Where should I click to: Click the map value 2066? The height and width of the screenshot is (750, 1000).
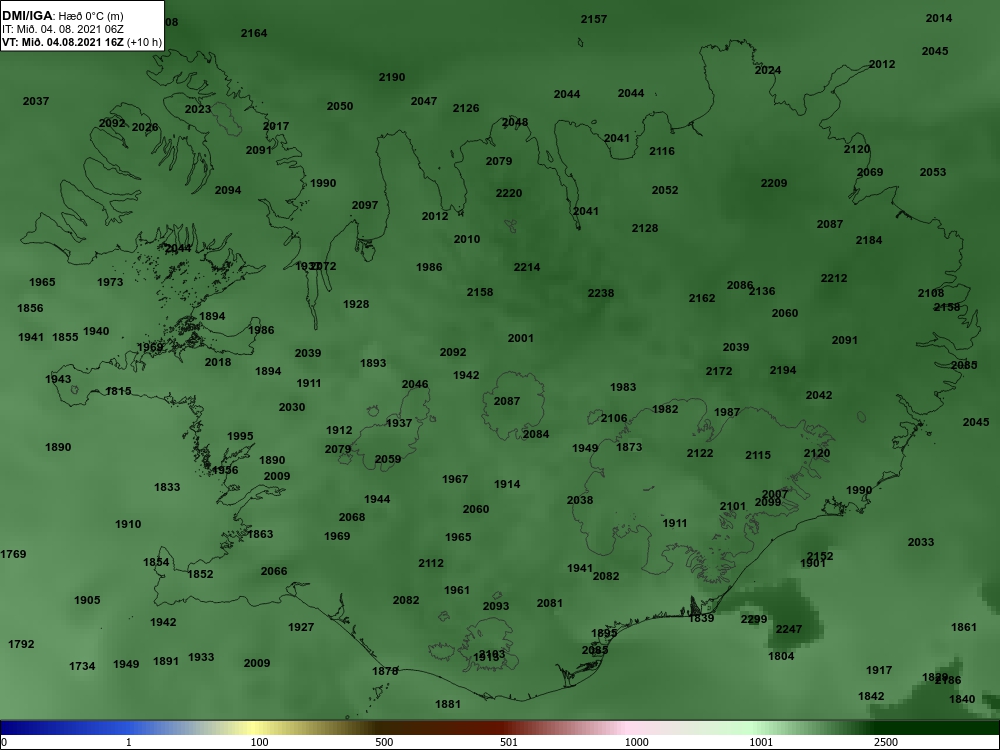click(x=274, y=571)
